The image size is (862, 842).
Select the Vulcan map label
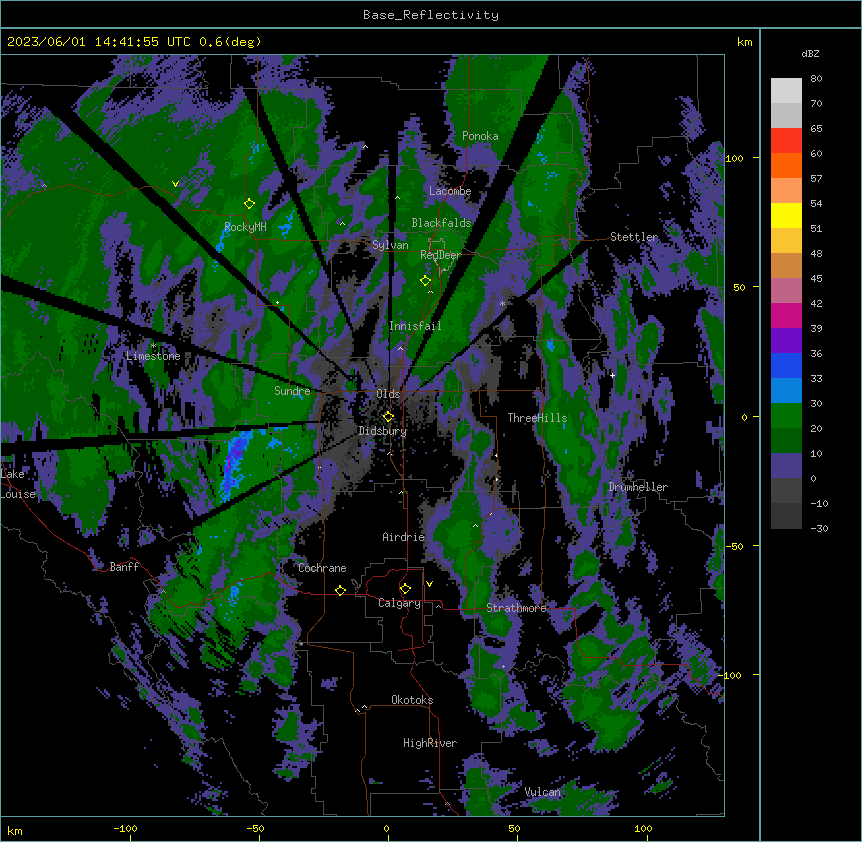543,792
